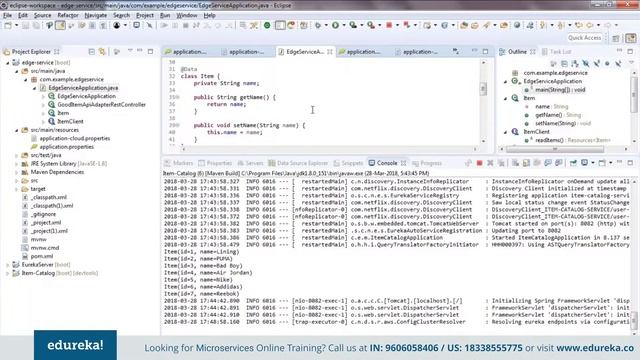Click Clear Console icon
Viewport: 640px width, 360px height.
[x=516, y=163]
